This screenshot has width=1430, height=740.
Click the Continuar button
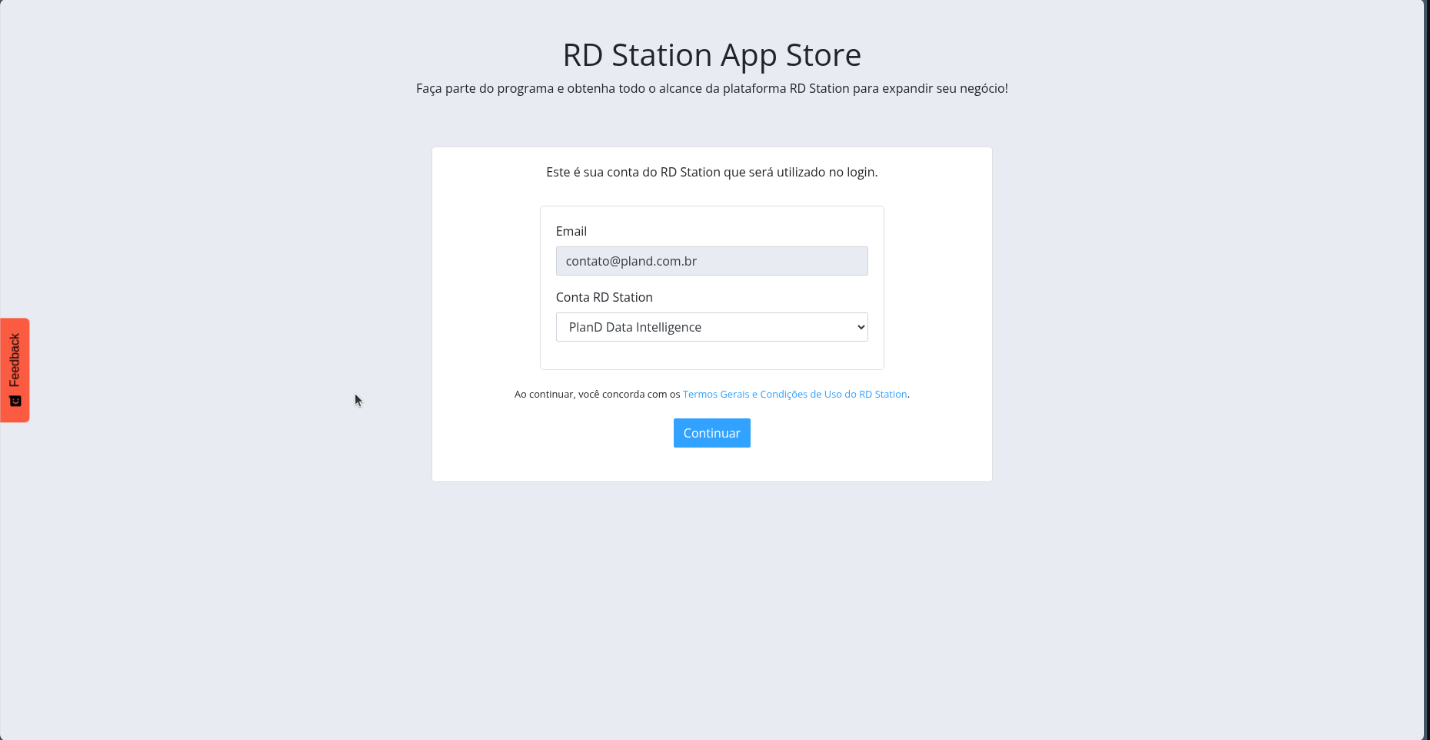click(711, 433)
